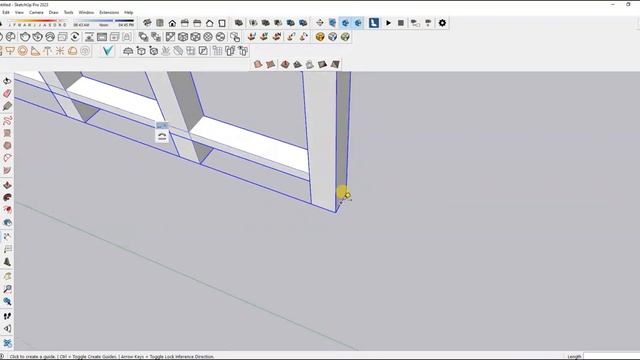Screen dimensions: 640x360
Task: Open the View menu
Action: 19,13
